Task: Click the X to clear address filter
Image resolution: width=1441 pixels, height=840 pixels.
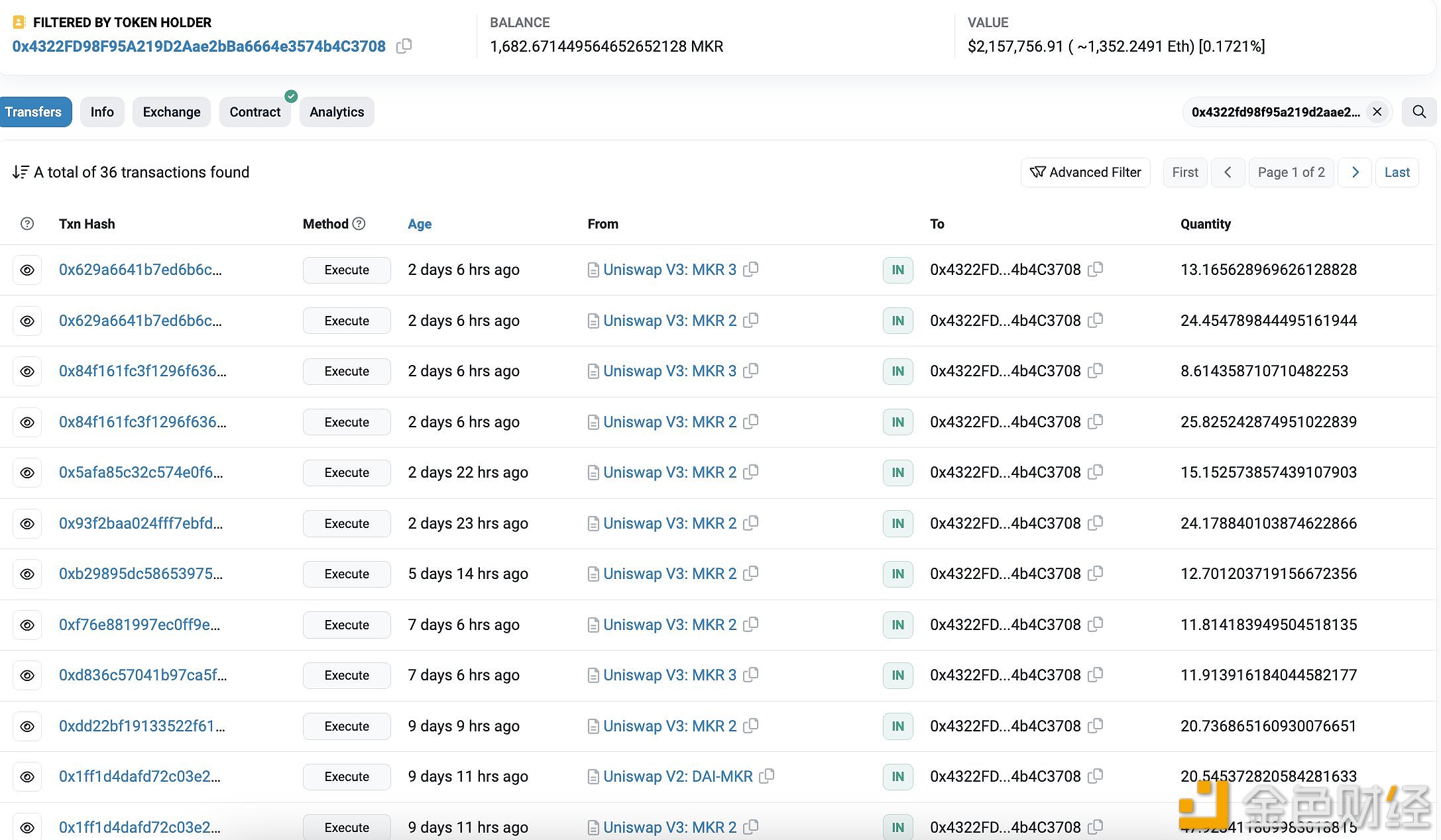Action: (1376, 112)
